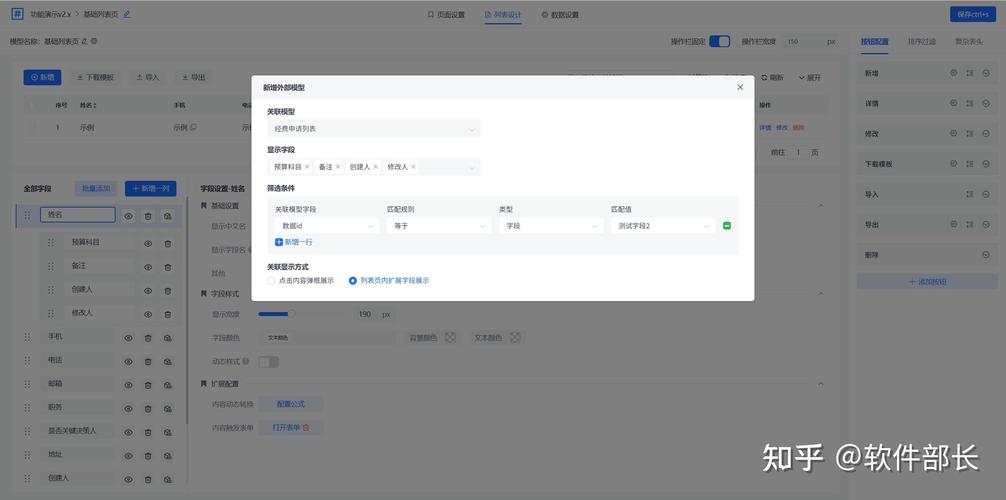This screenshot has width=1006, height=500.
Task: Click the middle layout icon in 导入 row
Action: tap(969, 194)
